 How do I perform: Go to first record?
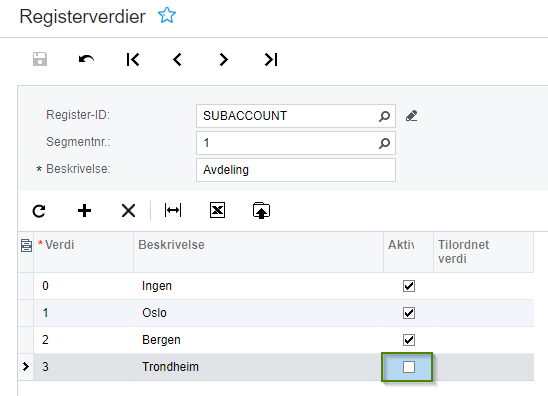coord(133,59)
